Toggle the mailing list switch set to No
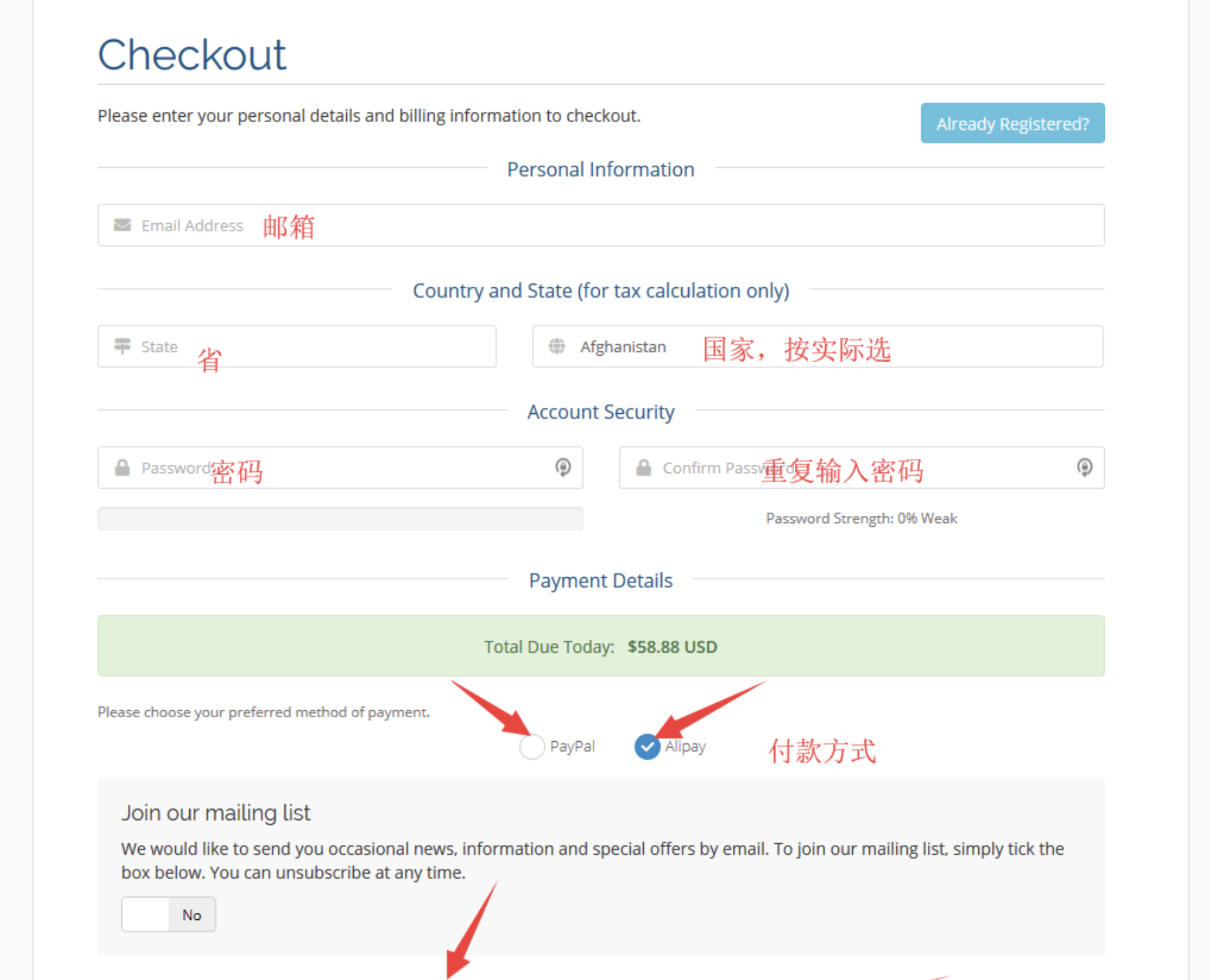 click(169, 914)
